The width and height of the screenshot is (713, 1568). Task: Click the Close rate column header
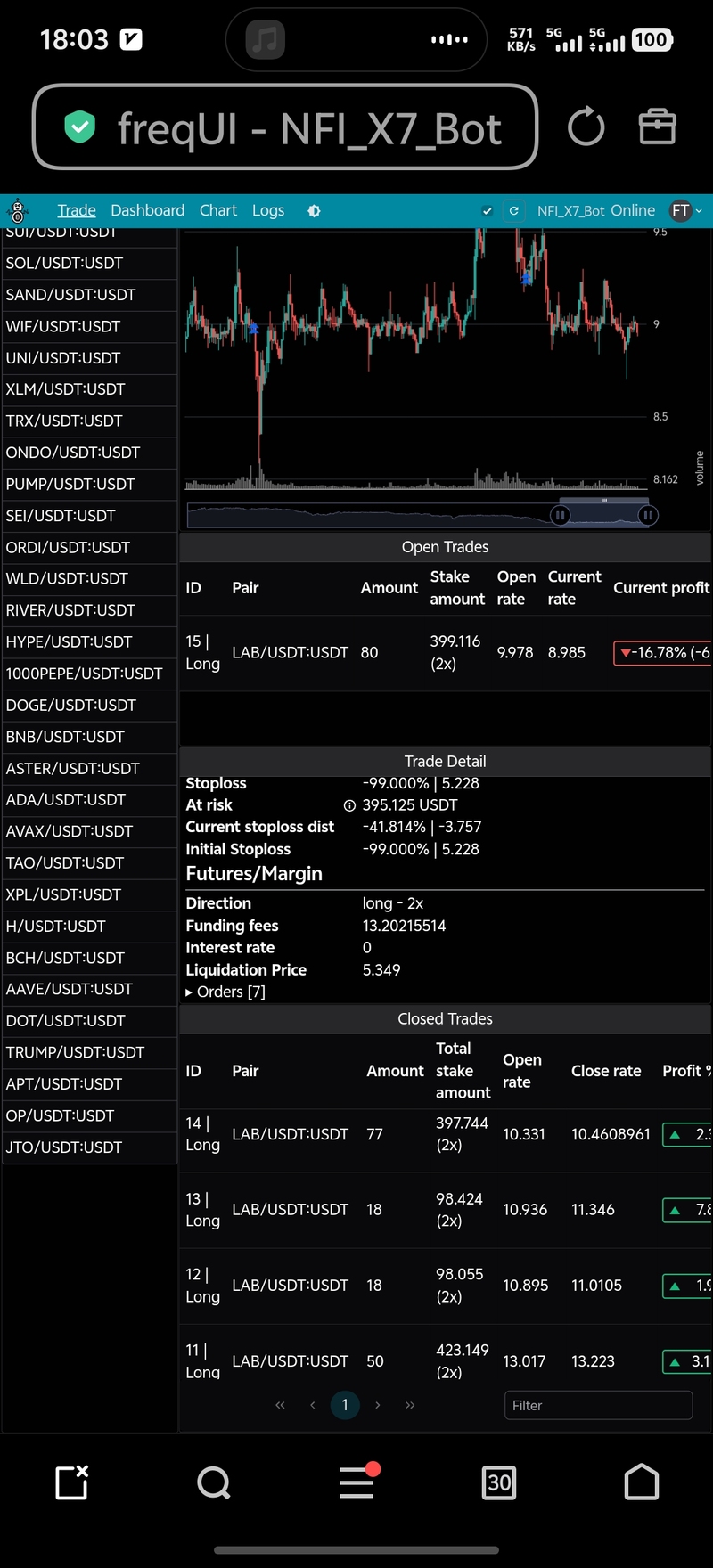coord(606,1071)
